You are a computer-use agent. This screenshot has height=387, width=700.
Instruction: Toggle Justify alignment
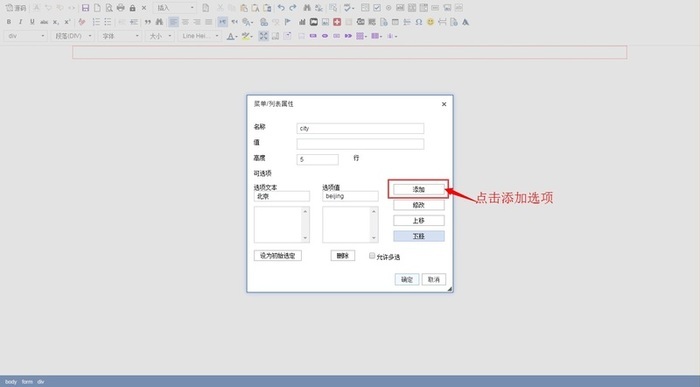tap(208, 22)
